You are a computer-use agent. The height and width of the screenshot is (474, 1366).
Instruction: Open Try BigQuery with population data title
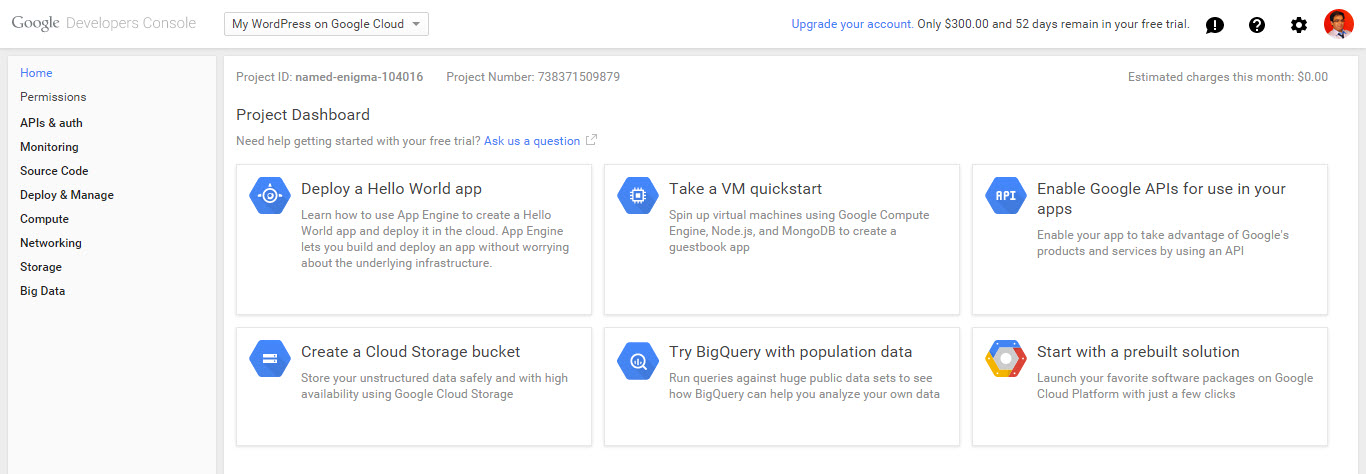tap(790, 351)
